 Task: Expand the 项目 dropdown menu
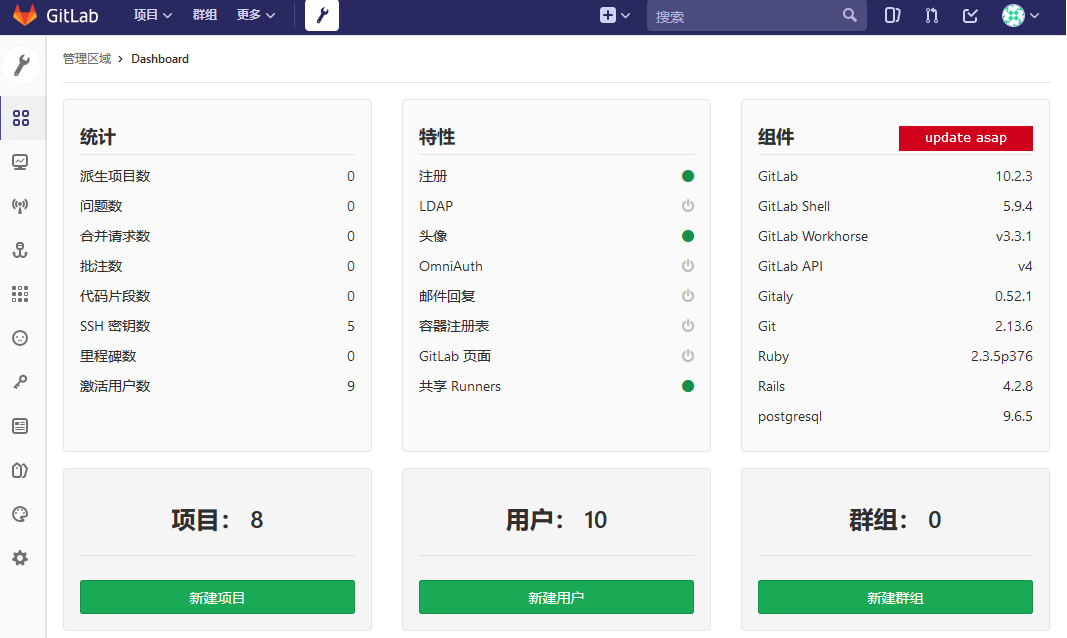pos(152,15)
